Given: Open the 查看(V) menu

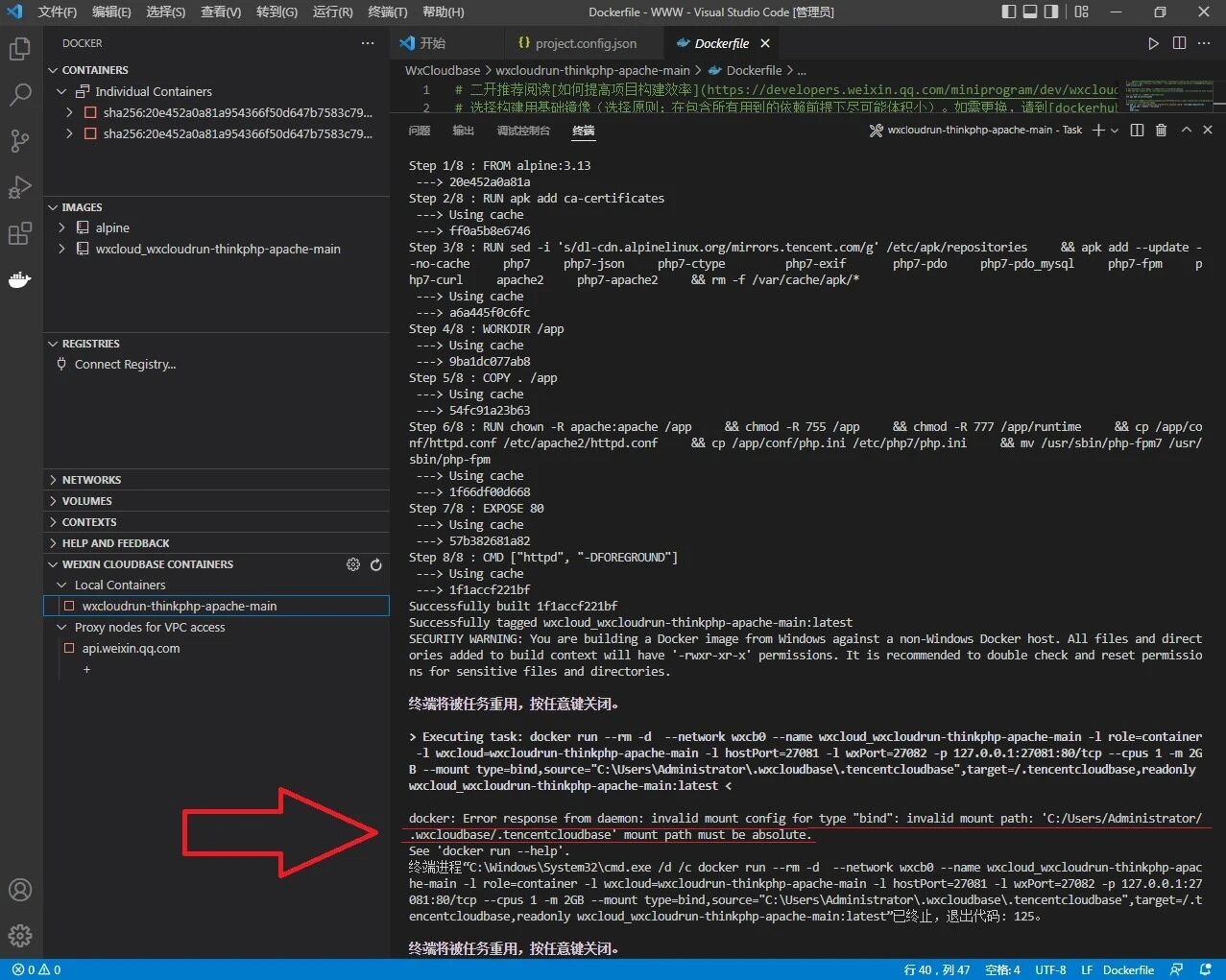Looking at the screenshot, I should tap(221, 12).
